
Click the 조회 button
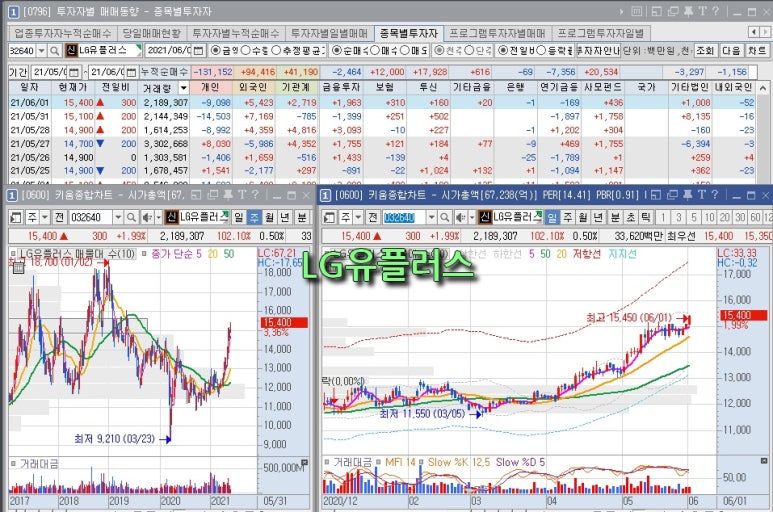pyautogui.click(x=705, y=51)
